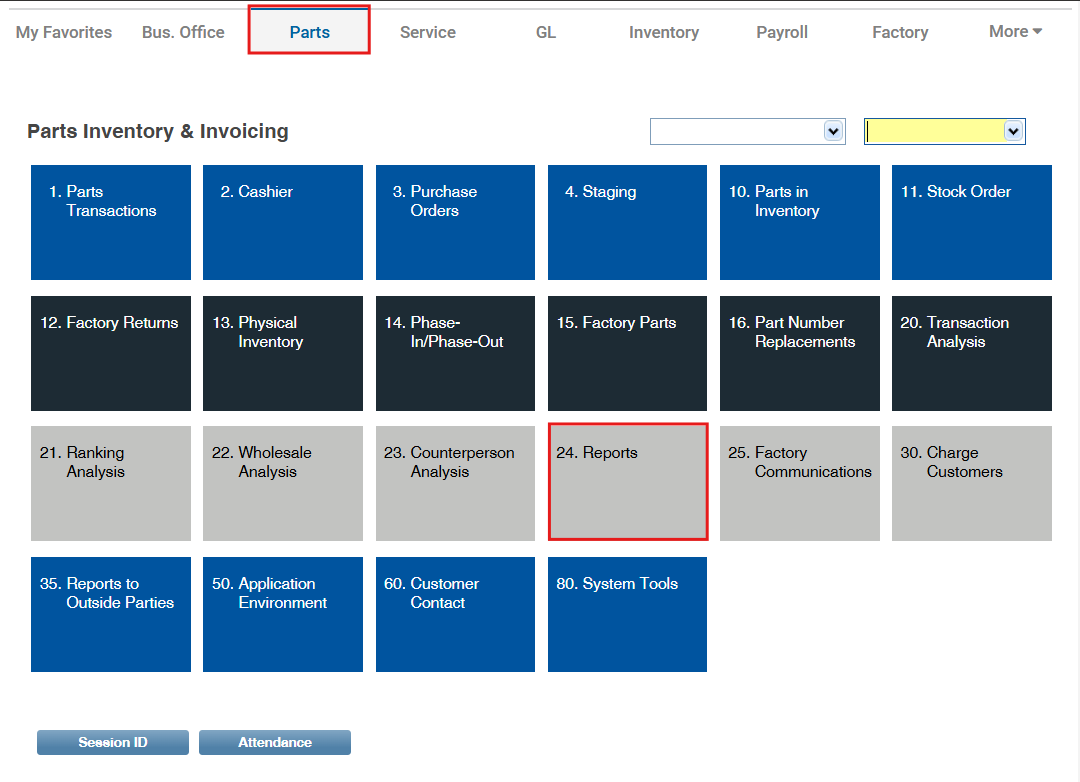Click the Session ID button
Viewport: 1080px width, 782px height.
tap(113, 743)
